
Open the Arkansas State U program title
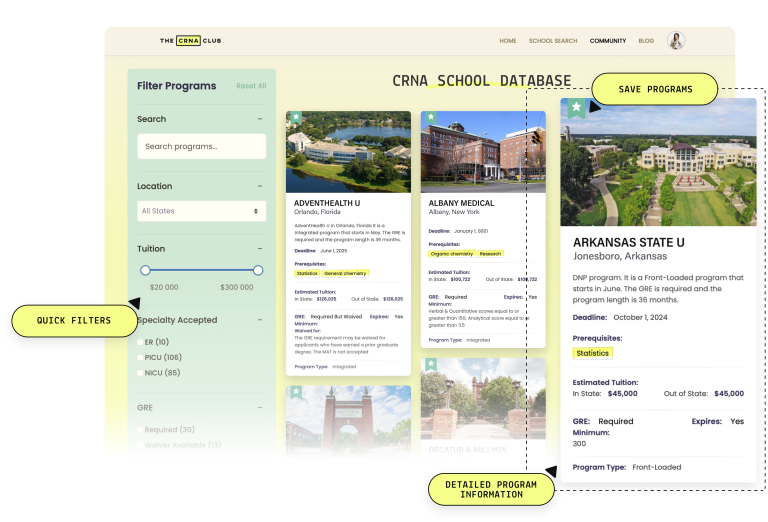(629, 242)
